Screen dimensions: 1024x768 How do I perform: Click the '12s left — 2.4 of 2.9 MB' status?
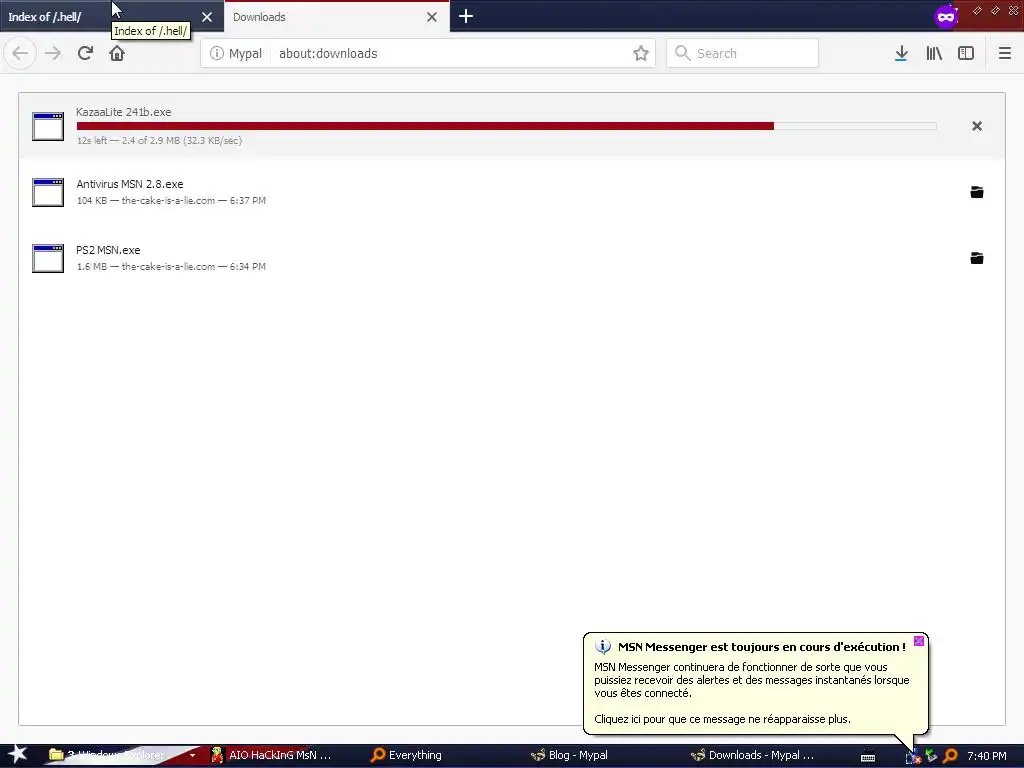click(x=159, y=140)
